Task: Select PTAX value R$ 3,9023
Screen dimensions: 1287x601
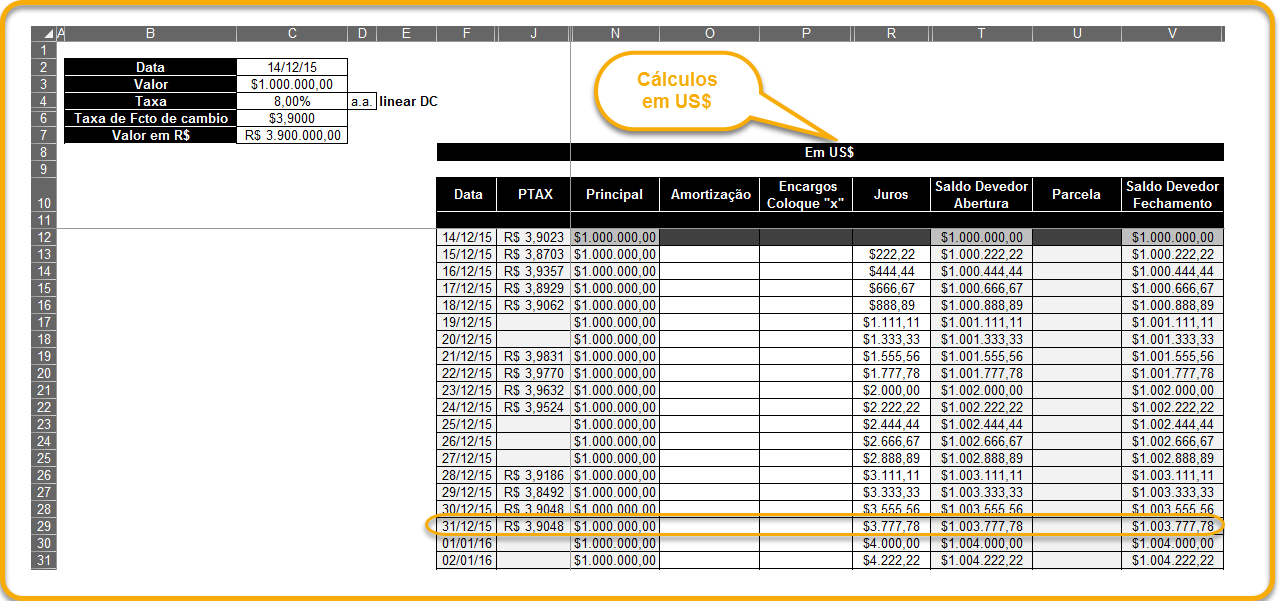Action: point(533,237)
